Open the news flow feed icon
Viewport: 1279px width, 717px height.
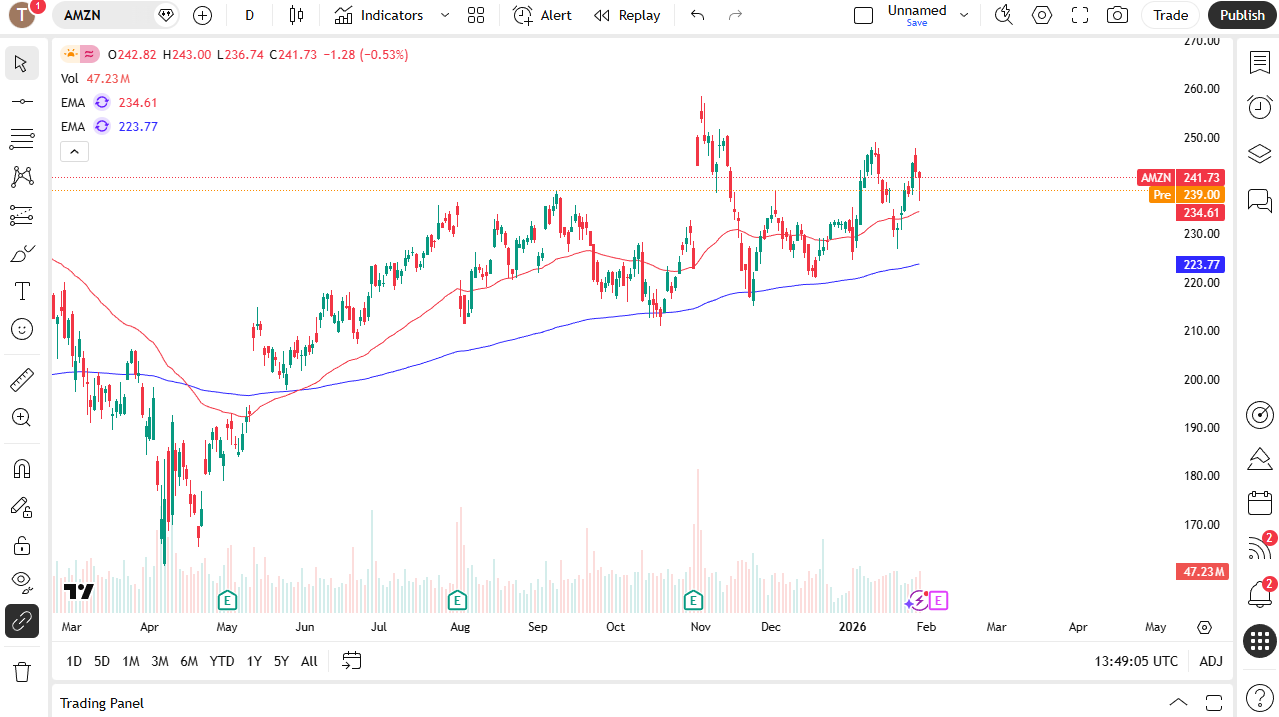[x=1259, y=548]
